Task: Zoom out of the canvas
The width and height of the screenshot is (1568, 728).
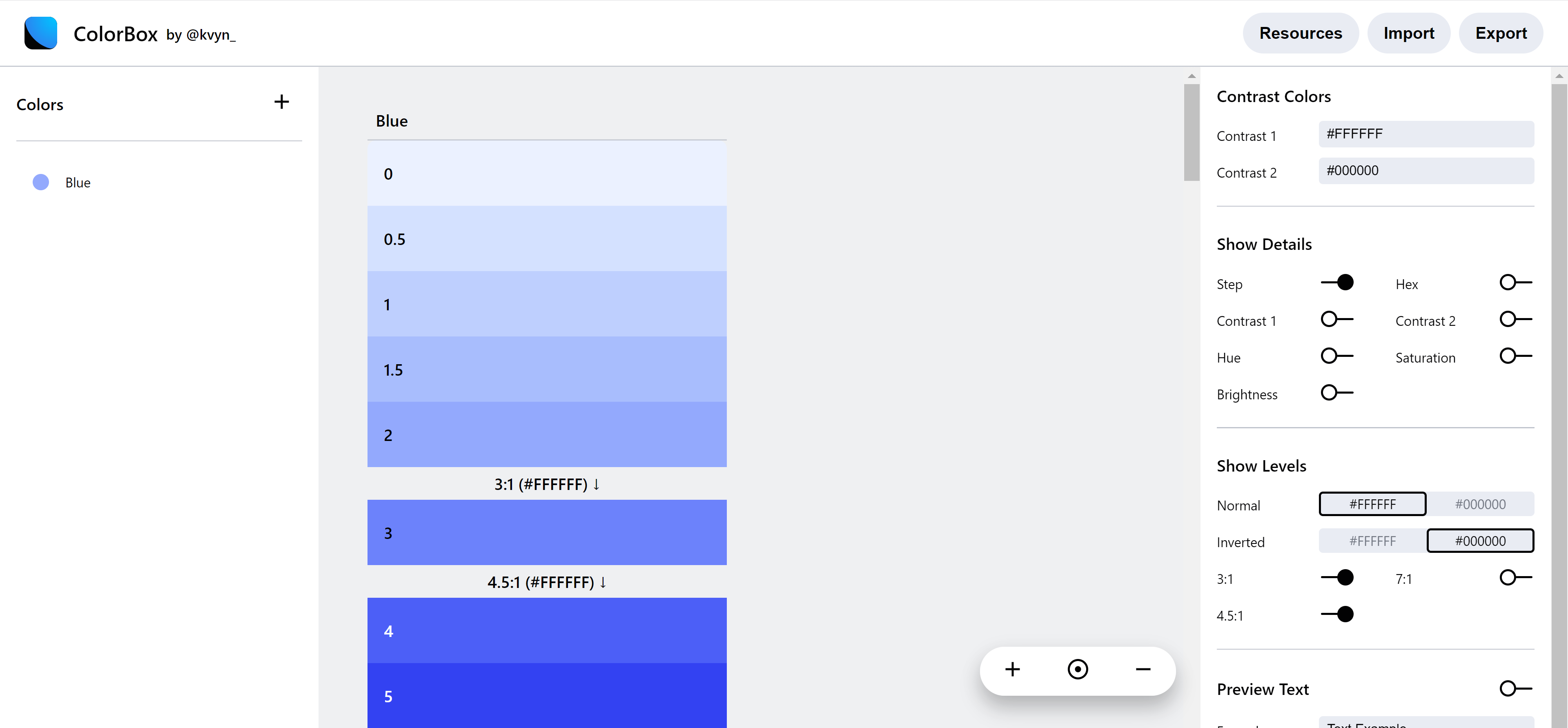Action: click(1143, 670)
